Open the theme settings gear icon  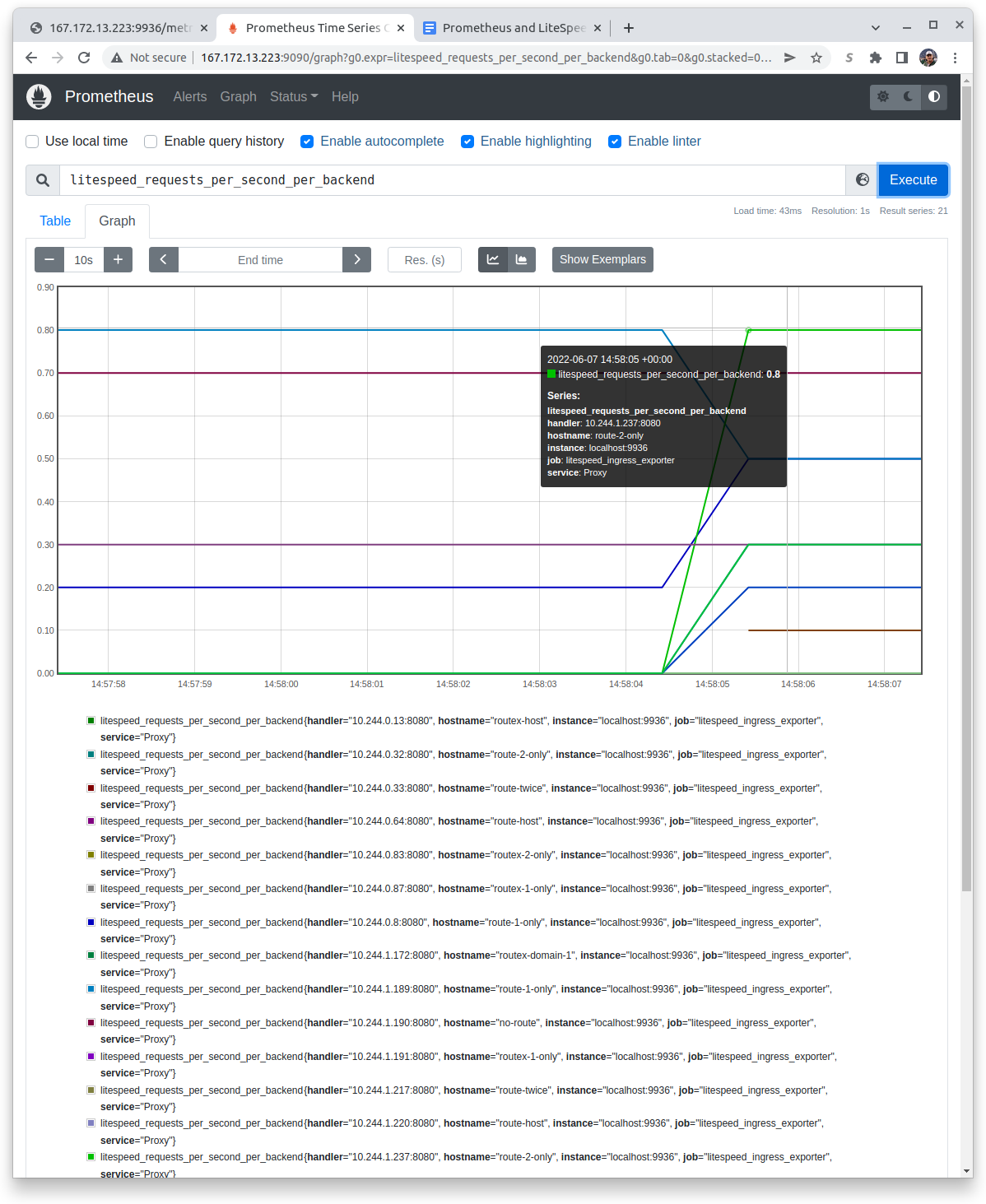click(883, 96)
